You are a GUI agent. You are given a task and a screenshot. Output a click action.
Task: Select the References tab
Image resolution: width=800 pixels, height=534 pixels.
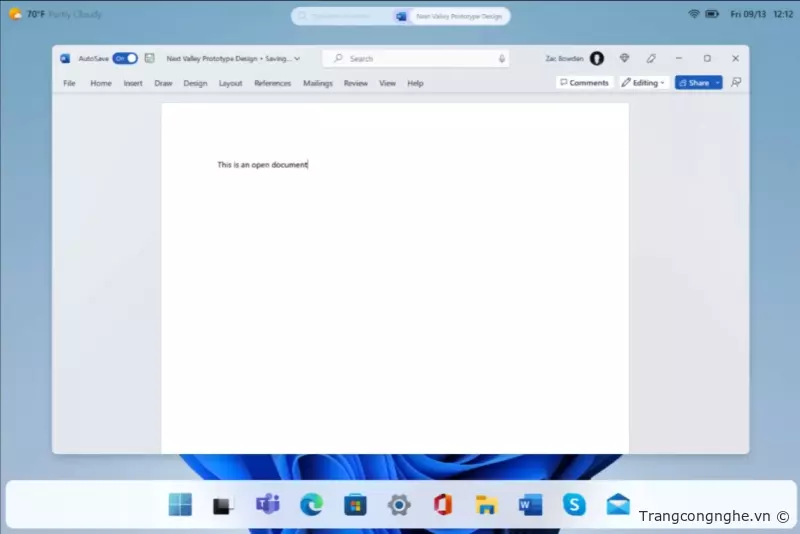click(x=272, y=83)
